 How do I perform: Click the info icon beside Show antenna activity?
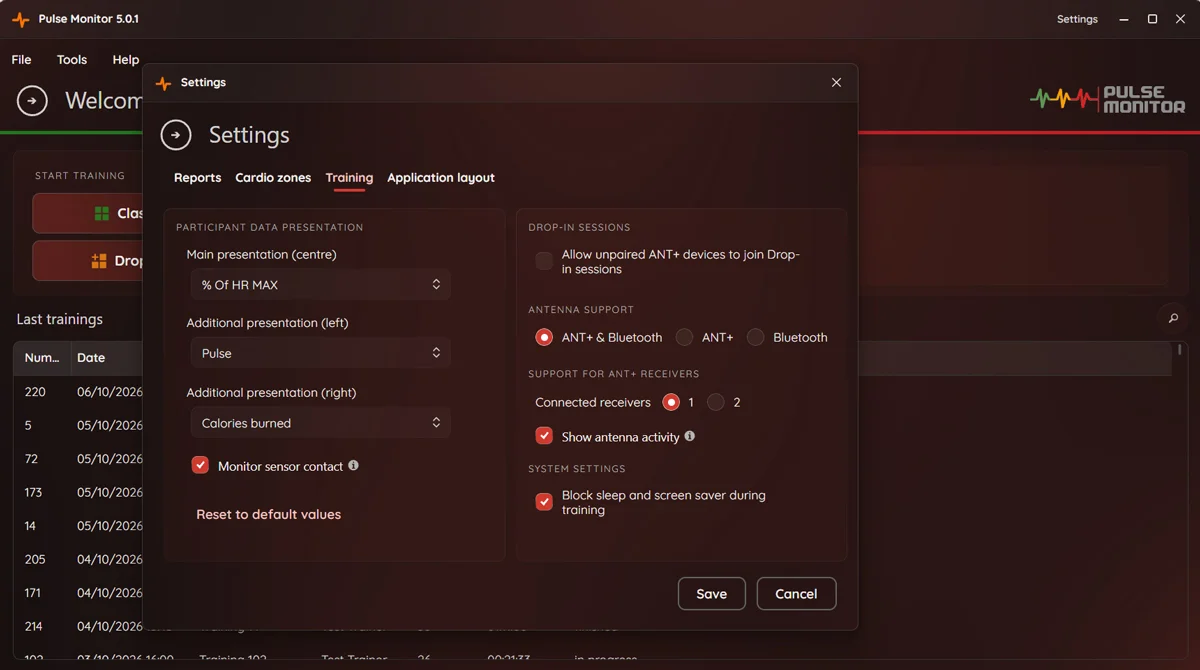(689, 437)
